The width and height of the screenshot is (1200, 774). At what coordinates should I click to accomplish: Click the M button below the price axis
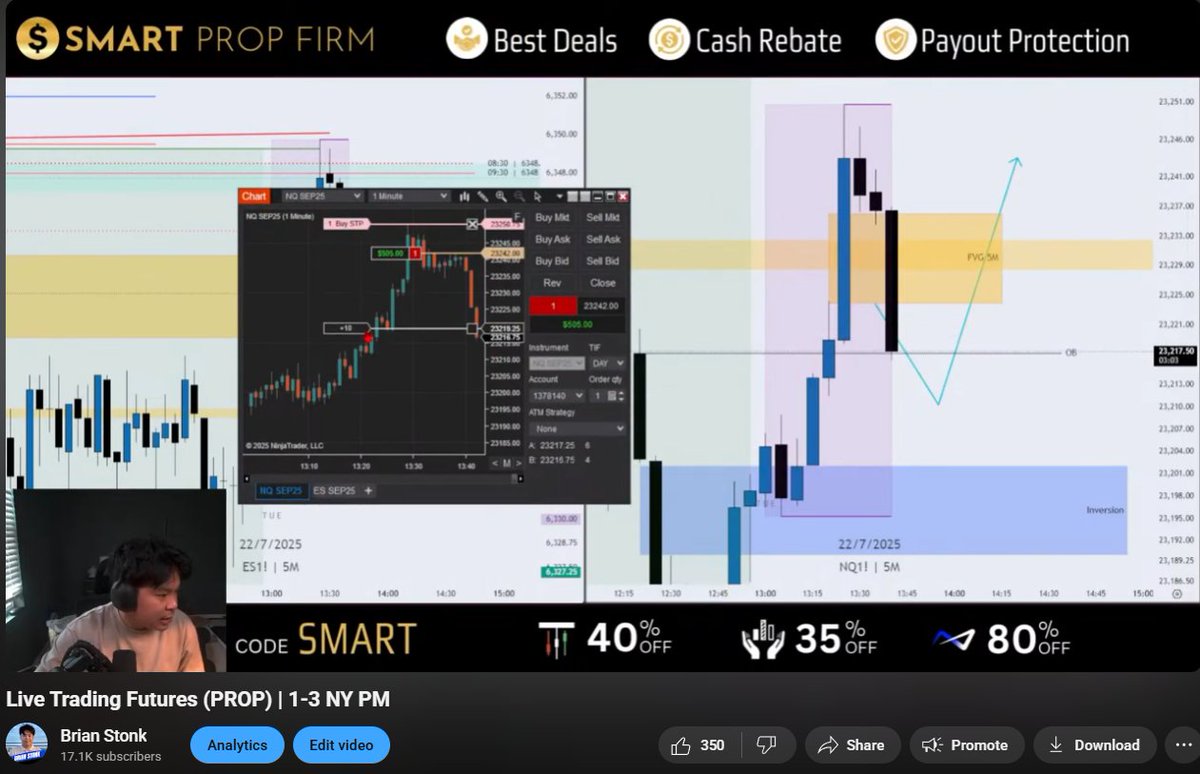point(507,463)
